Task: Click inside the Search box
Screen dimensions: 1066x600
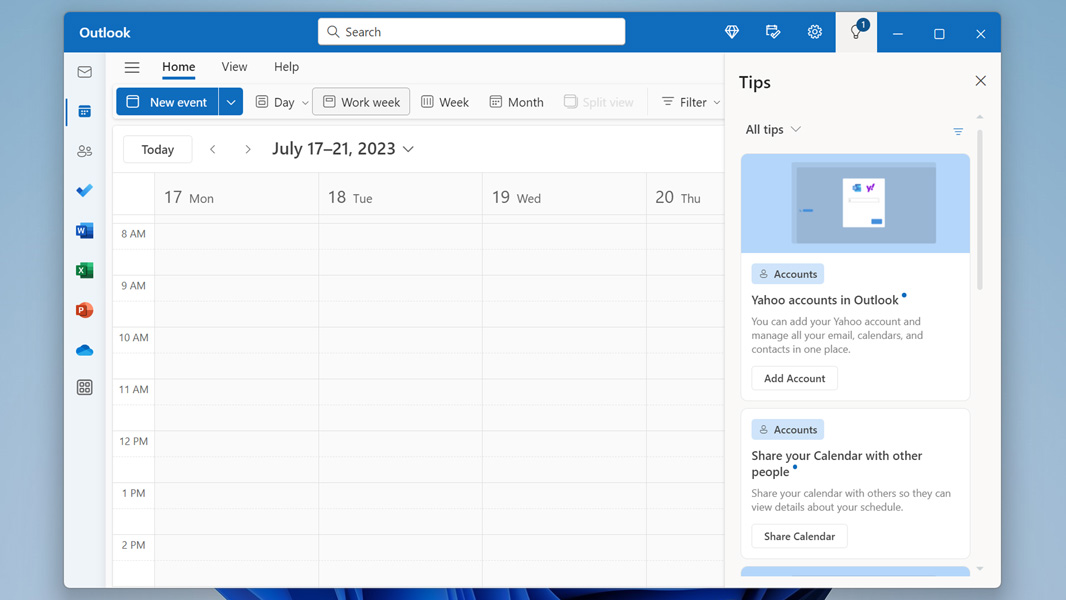Action: click(470, 31)
